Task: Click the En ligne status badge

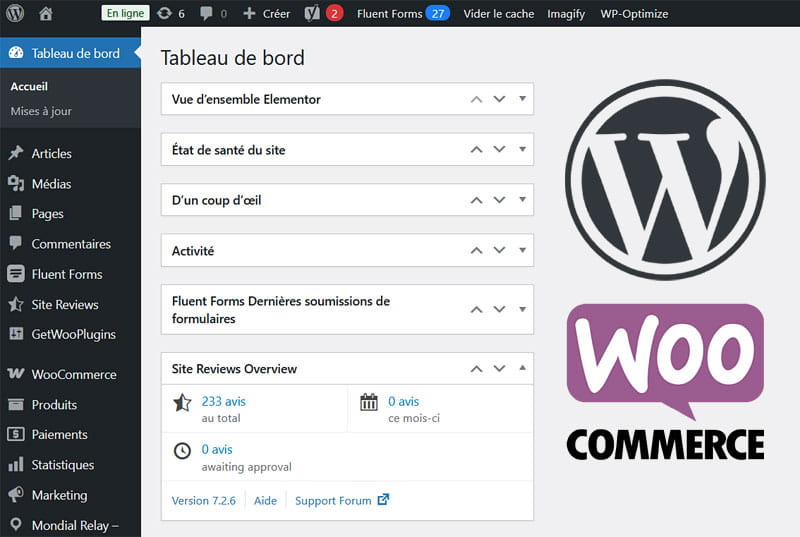Action: [126, 13]
